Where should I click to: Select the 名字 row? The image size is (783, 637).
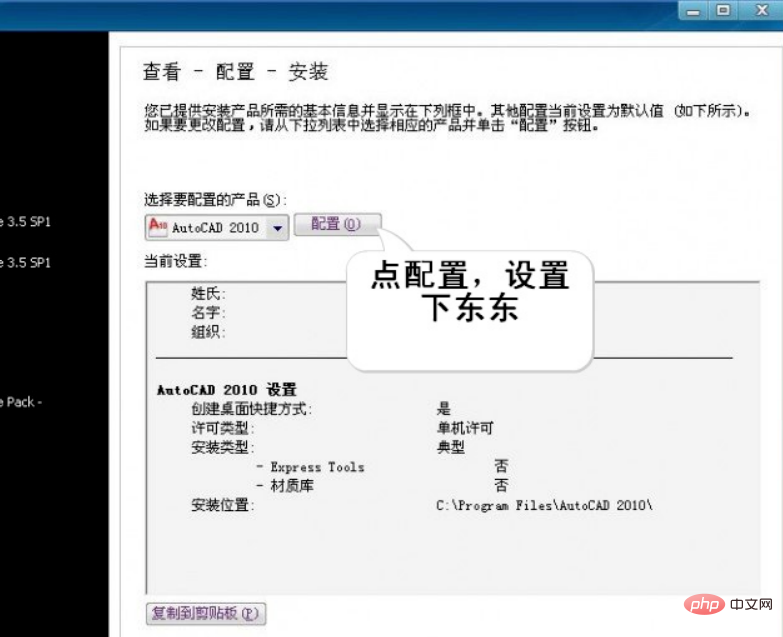click(208, 313)
